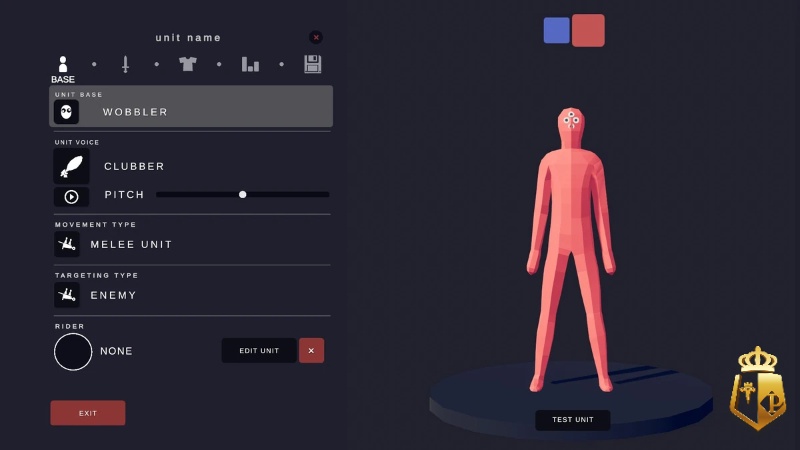The height and width of the screenshot is (450, 800).
Task: Remove rider with red X button
Action: point(311,351)
